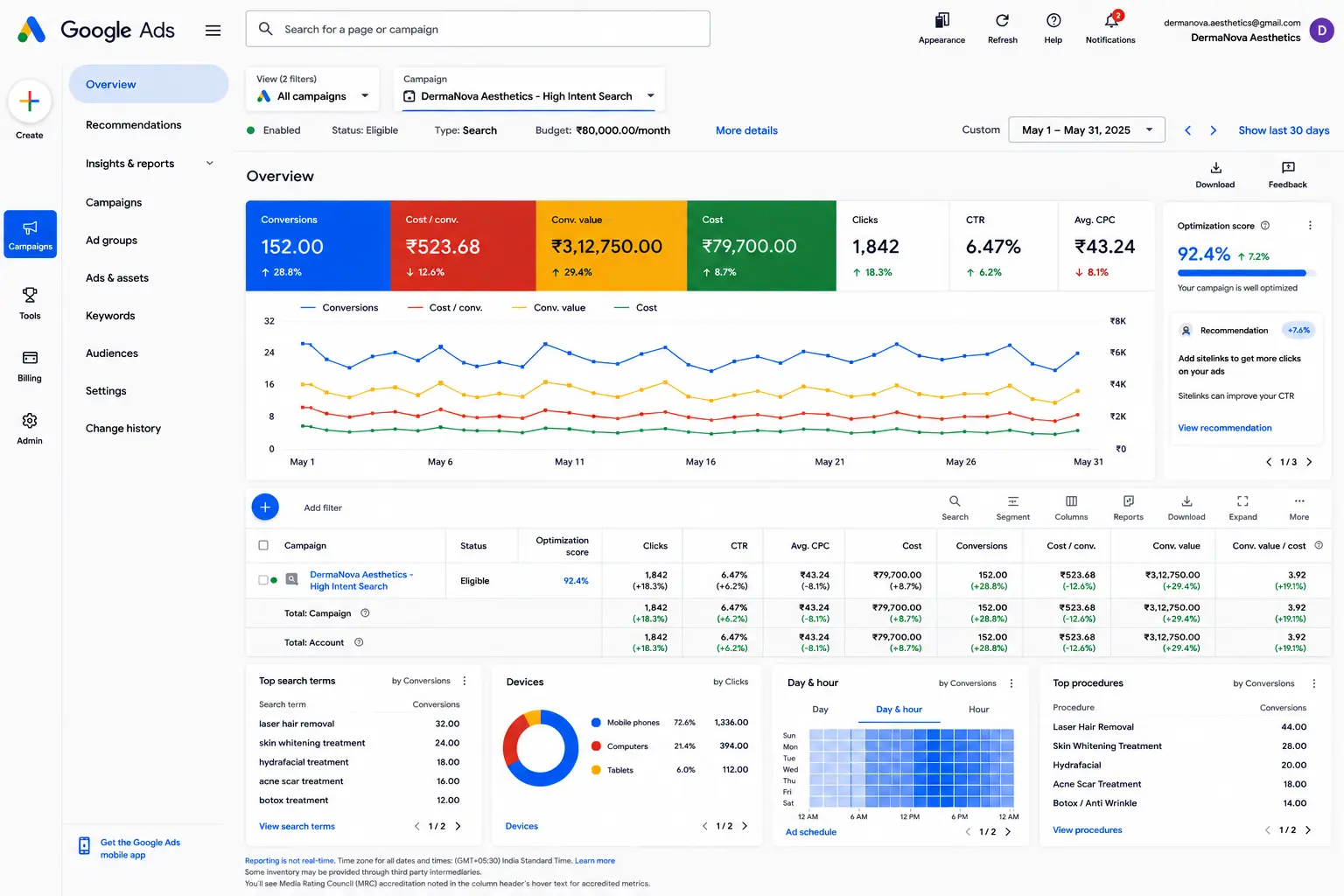Open Optimization score three-dot menu
The width and height of the screenshot is (1344, 896).
pyautogui.click(x=1310, y=226)
